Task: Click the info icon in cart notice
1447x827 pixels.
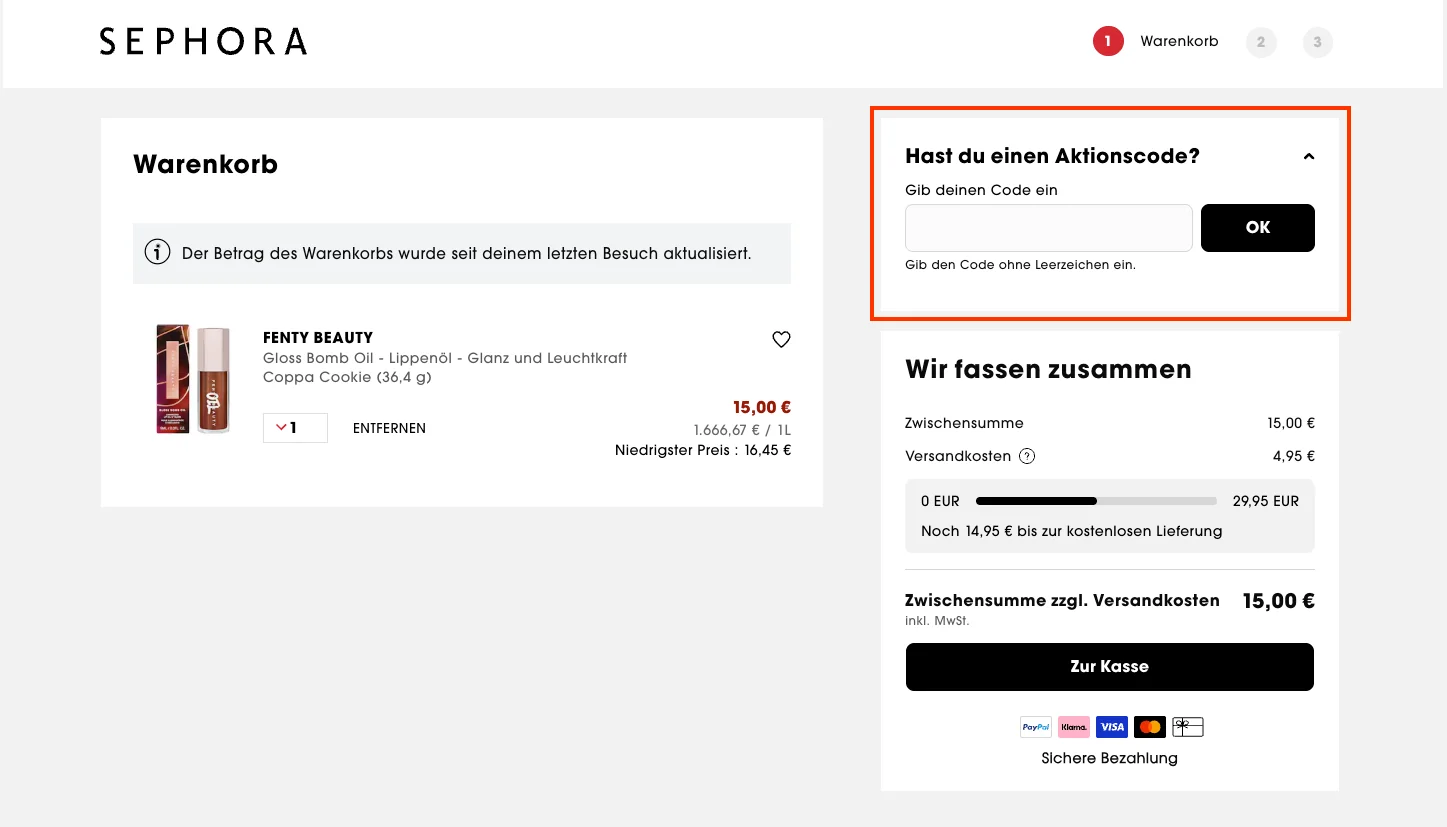Action: pyautogui.click(x=157, y=253)
